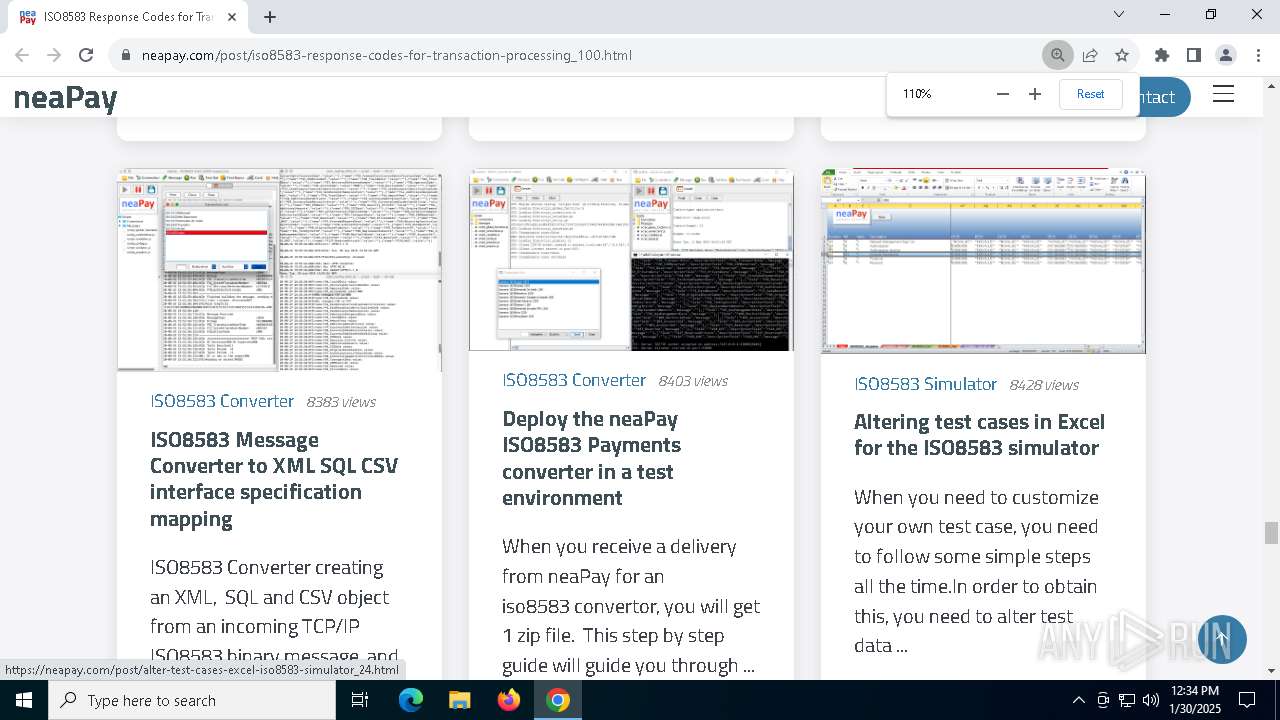Launch Firefox from taskbar
Viewport: 1280px width, 720px height.
509,700
